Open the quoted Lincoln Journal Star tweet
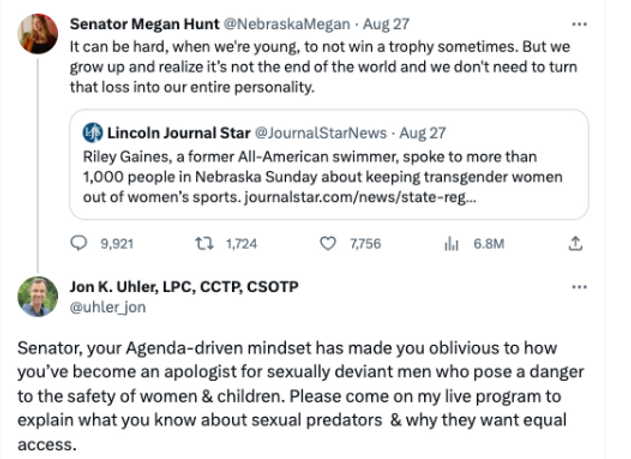This screenshot has height=459, width=631. tap(328, 175)
